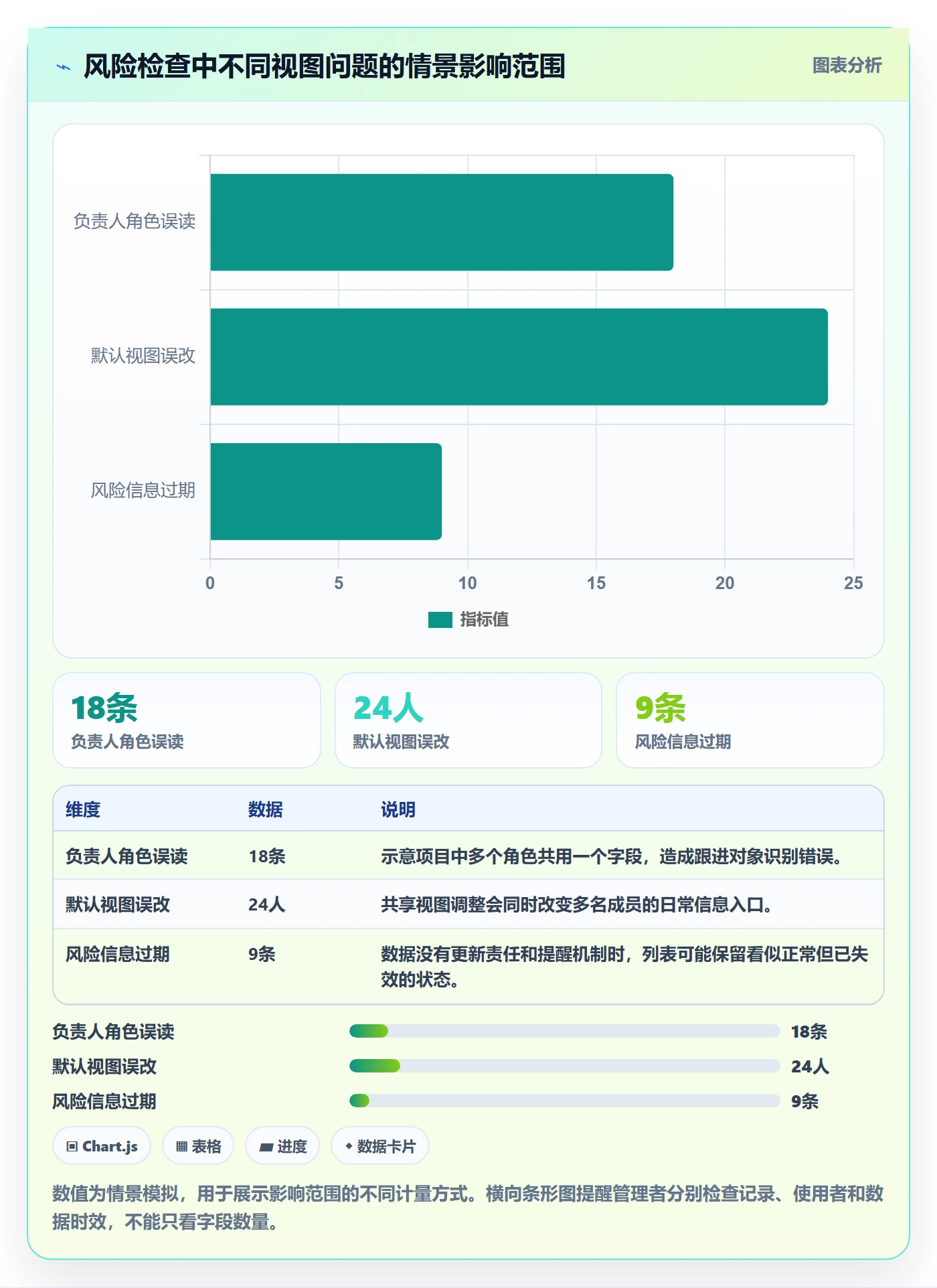Select the 负责人角色误读 bar in chart
Image resolution: width=937 pixels, height=1288 pixels.
coord(442,222)
